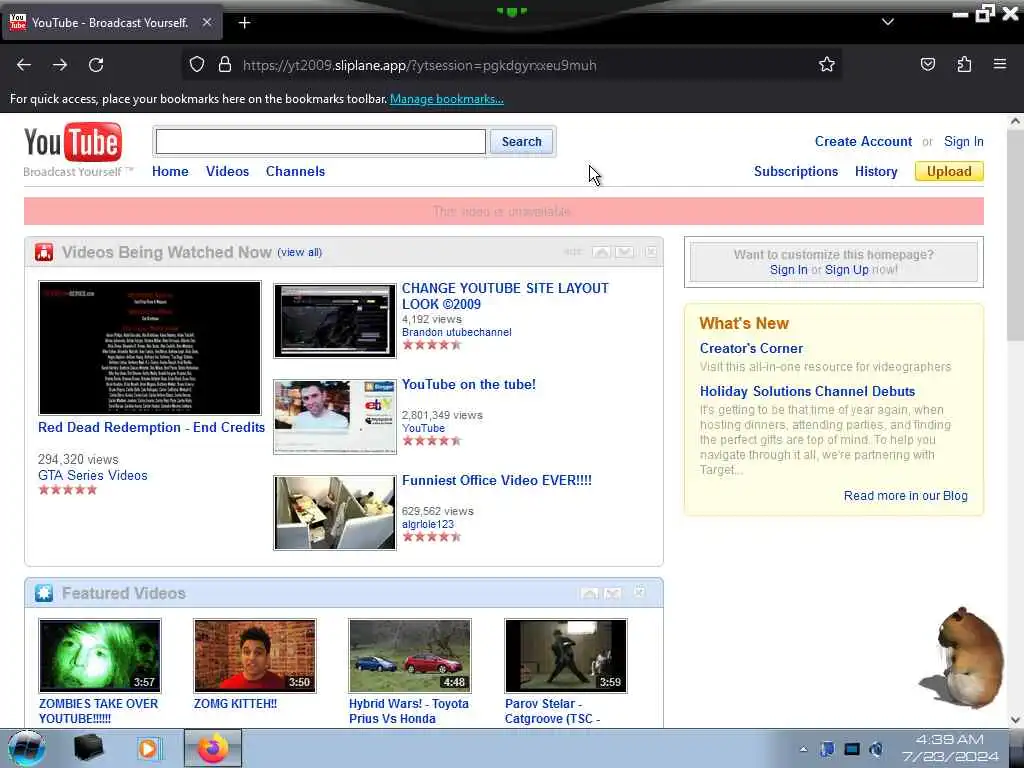This screenshot has width=1024, height=768.
Task: Move Videos Being Watched Now module down
Action: click(x=624, y=252)
